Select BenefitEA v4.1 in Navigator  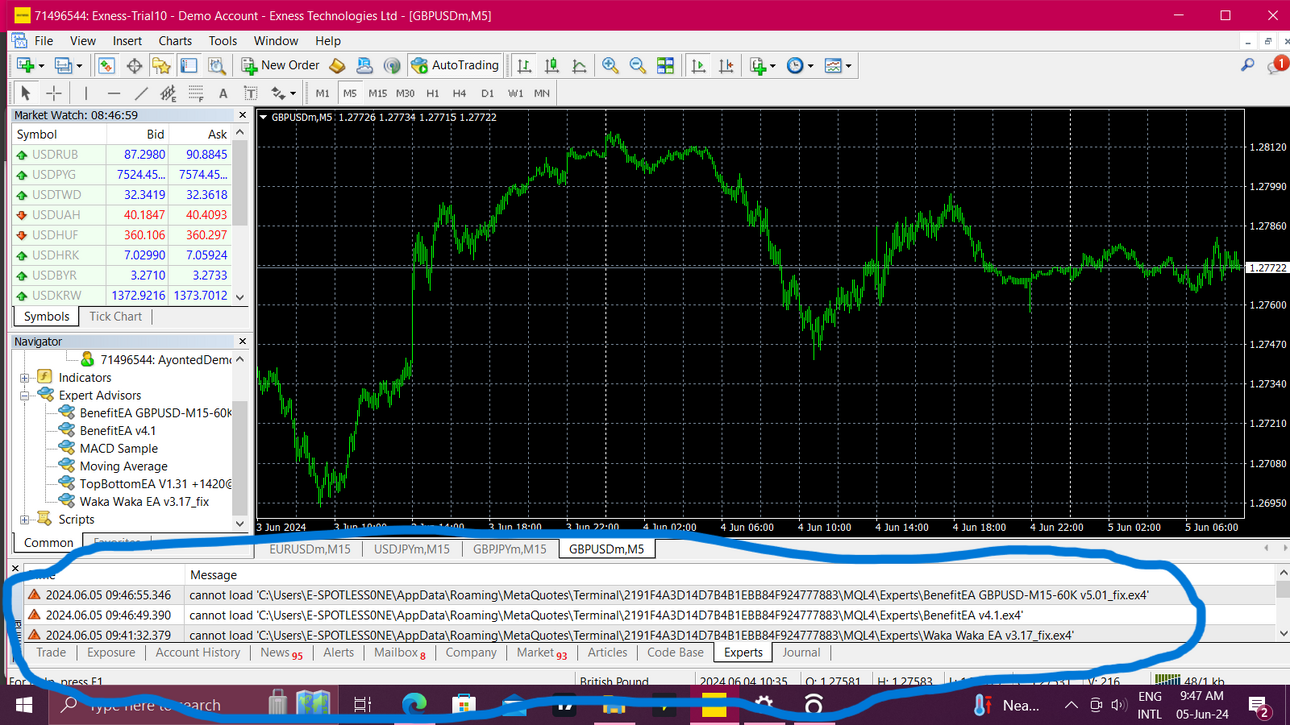(x=118, y=431)
